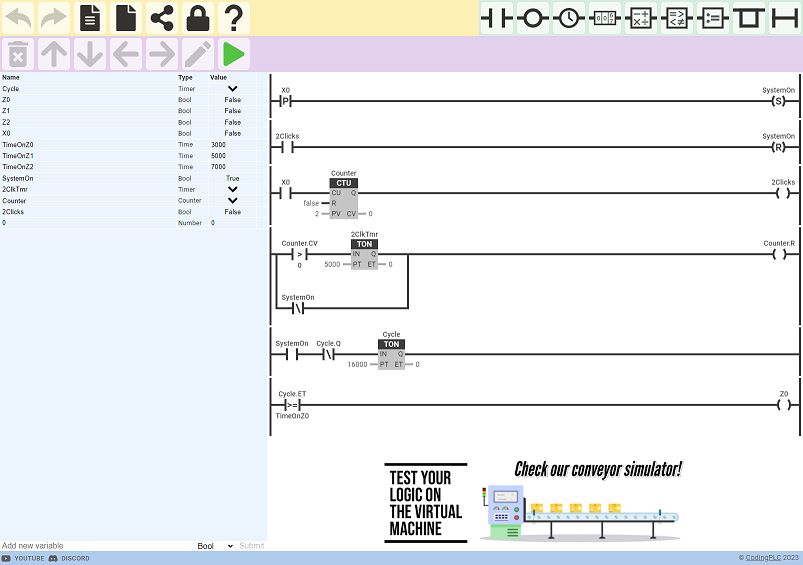The image size is (803, 565).
Task: Select TimeOnZ0 value 3000
Action: 218,145
